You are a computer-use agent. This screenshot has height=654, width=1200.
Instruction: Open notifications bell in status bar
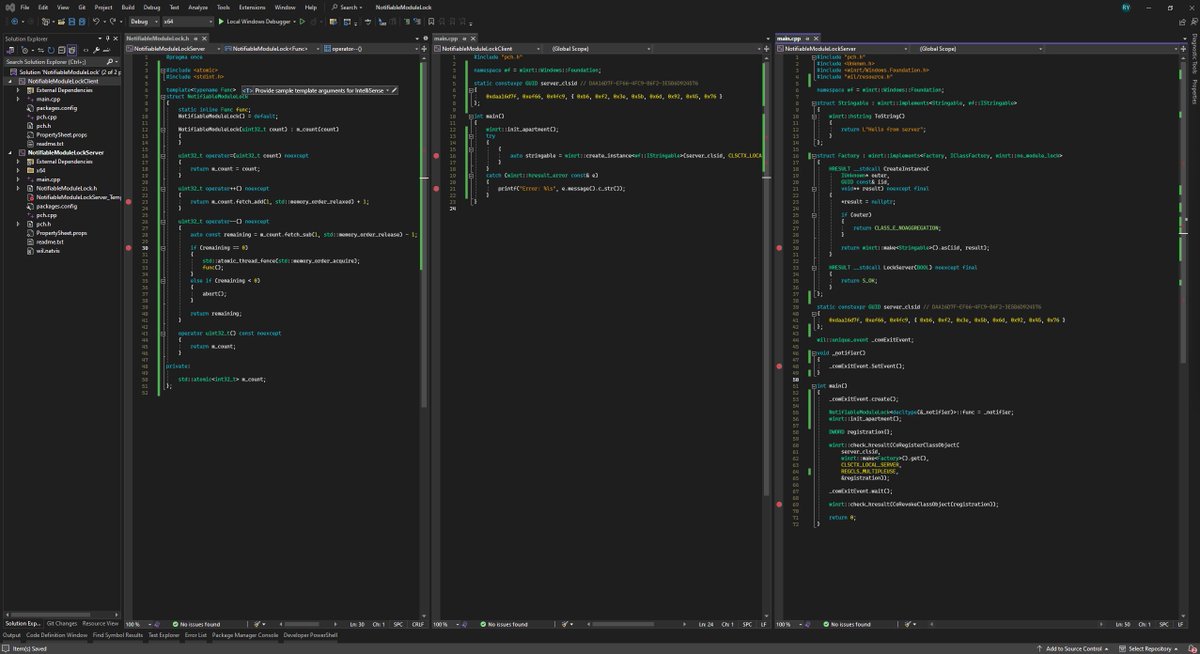(1191, 649)
